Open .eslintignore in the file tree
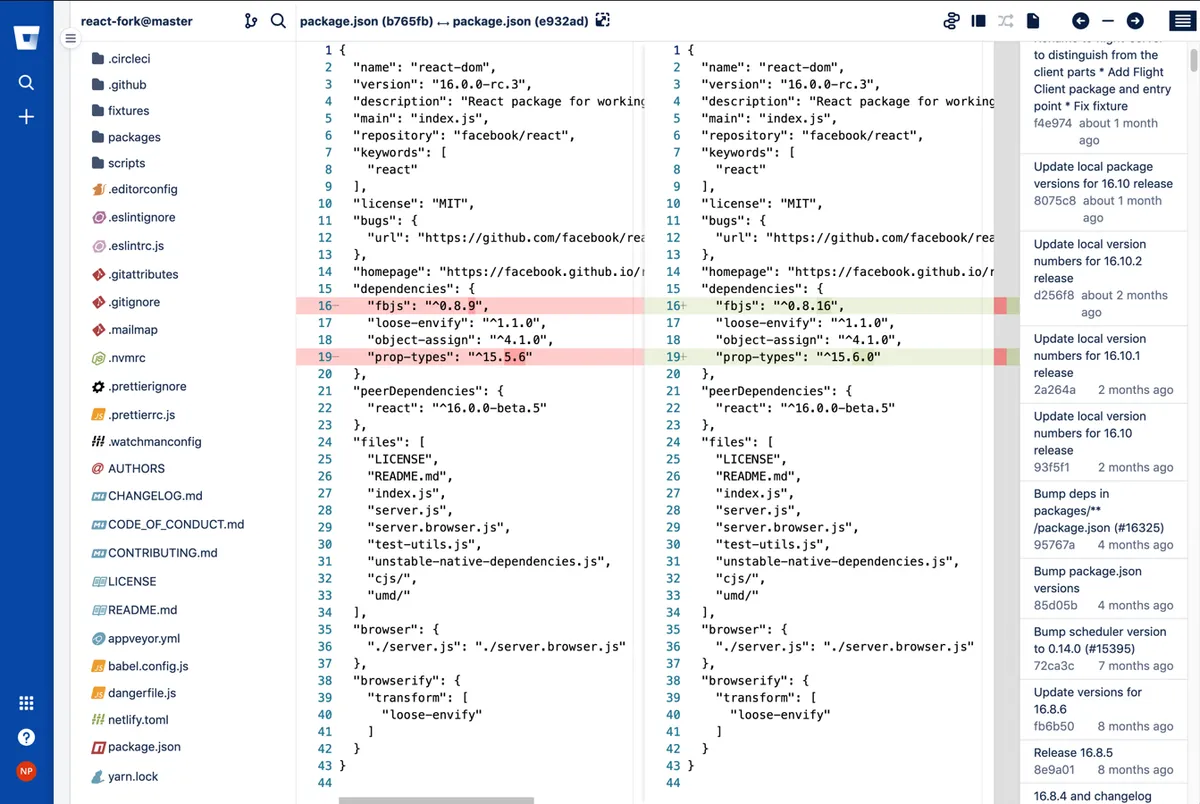This screenshot has height=804, width=1200. 133,217
